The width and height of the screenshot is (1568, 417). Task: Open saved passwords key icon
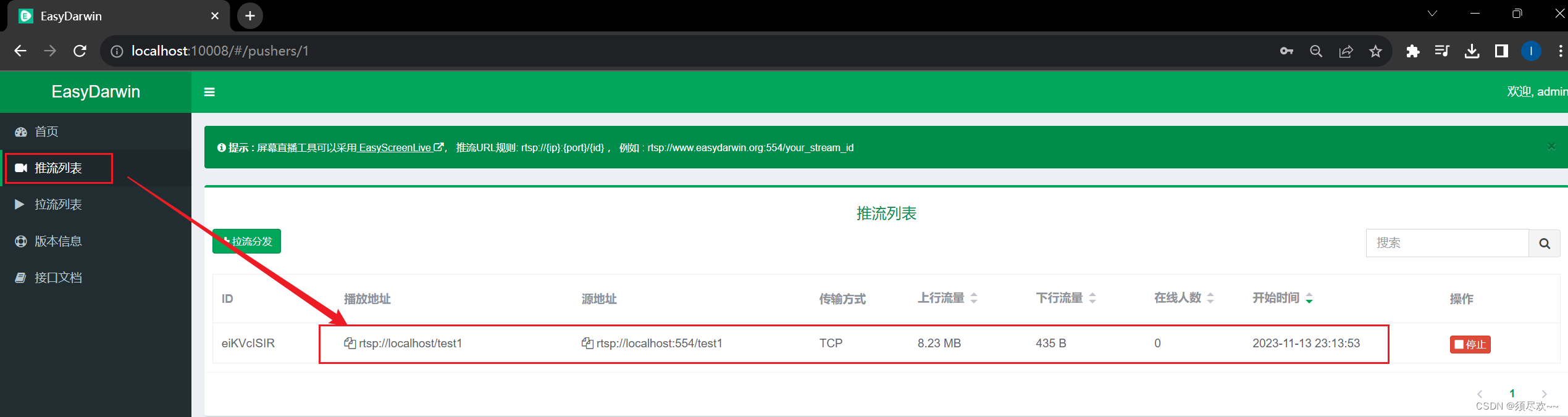1286,51
